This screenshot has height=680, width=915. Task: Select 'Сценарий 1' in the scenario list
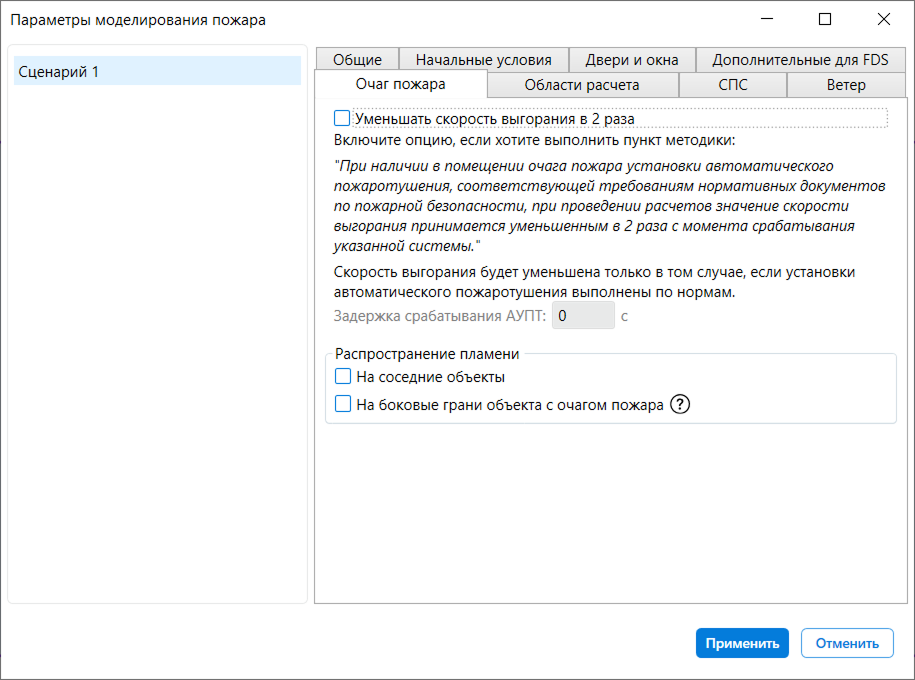[x=158, y=71]
